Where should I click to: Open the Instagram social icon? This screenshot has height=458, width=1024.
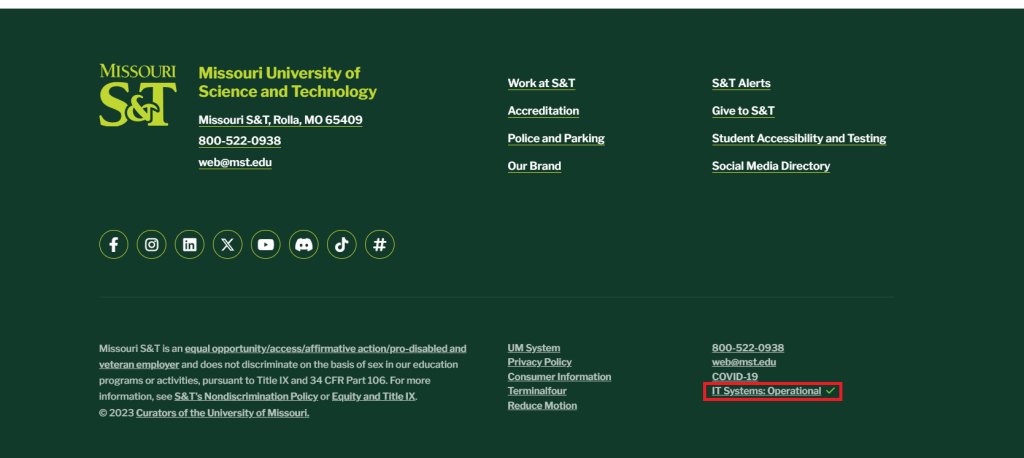tap(152, 244)
